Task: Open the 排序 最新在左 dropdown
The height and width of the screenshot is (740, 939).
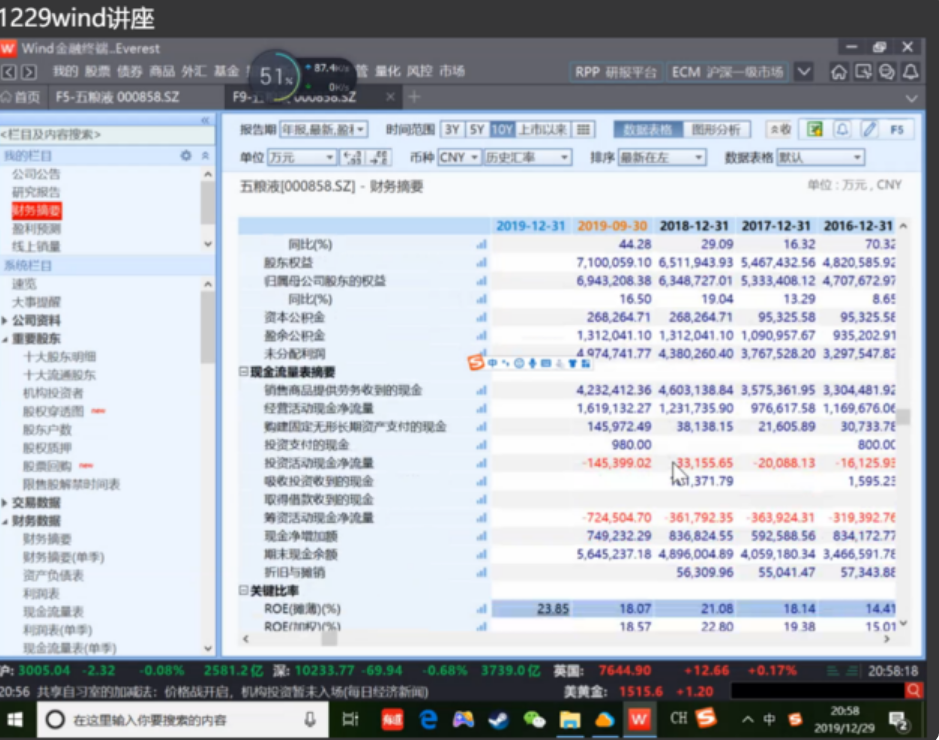Action: coord(662,157)
